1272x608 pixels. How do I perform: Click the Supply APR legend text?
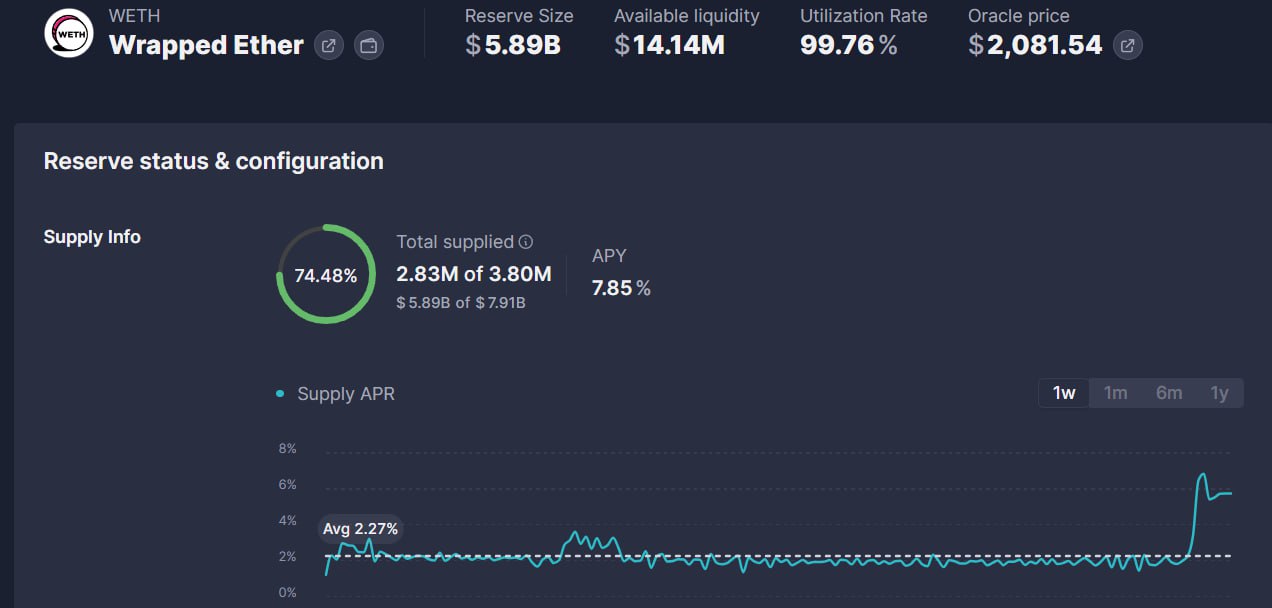[346, 394]
